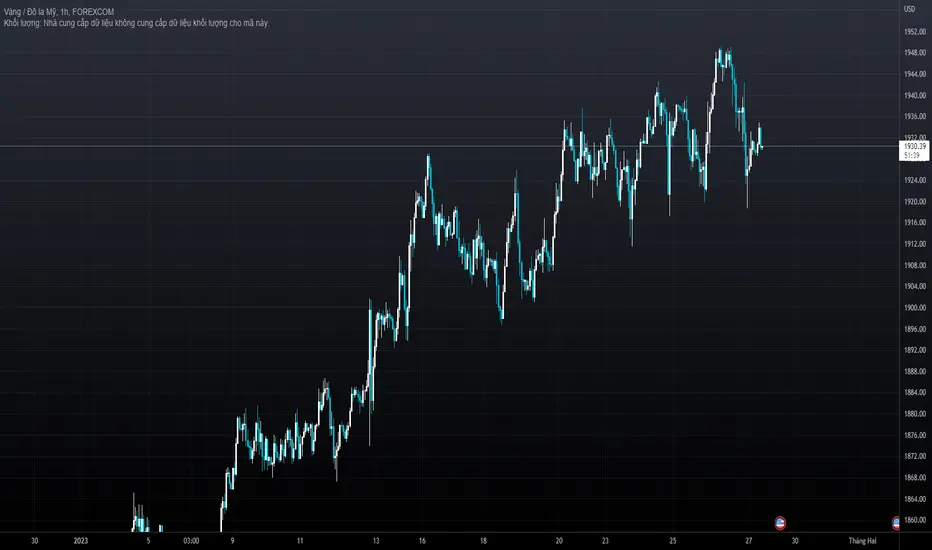Open the USD currency label on price axis
The image size is (932, 550).
click(x=909, y=9)
